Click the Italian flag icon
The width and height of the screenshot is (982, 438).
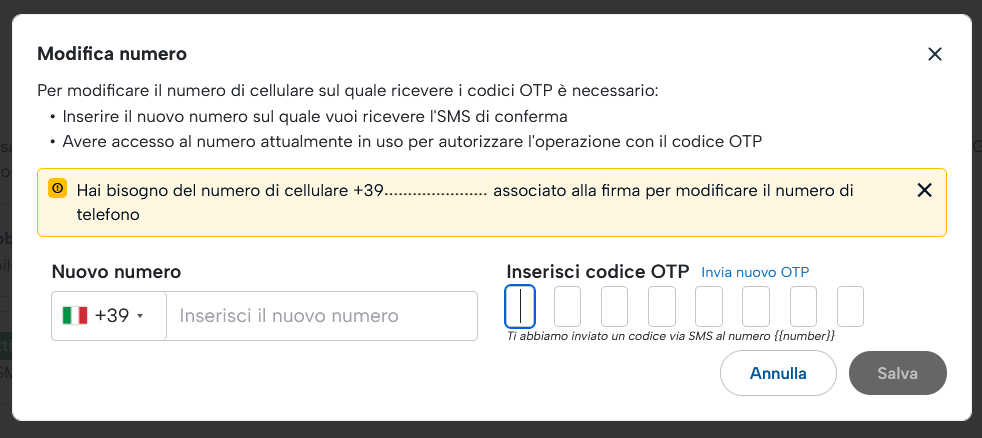coord(75,316)
